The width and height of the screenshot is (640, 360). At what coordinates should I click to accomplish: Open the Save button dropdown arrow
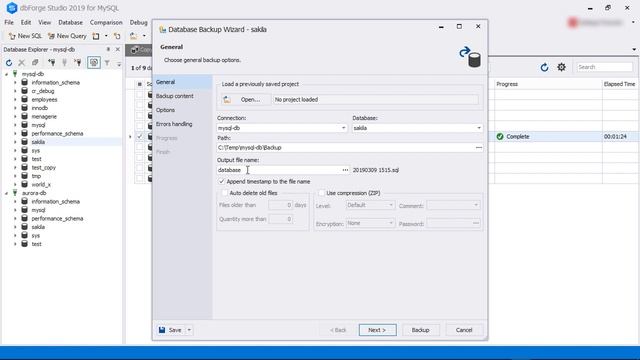pyautogui.click(x=189, y=330)
